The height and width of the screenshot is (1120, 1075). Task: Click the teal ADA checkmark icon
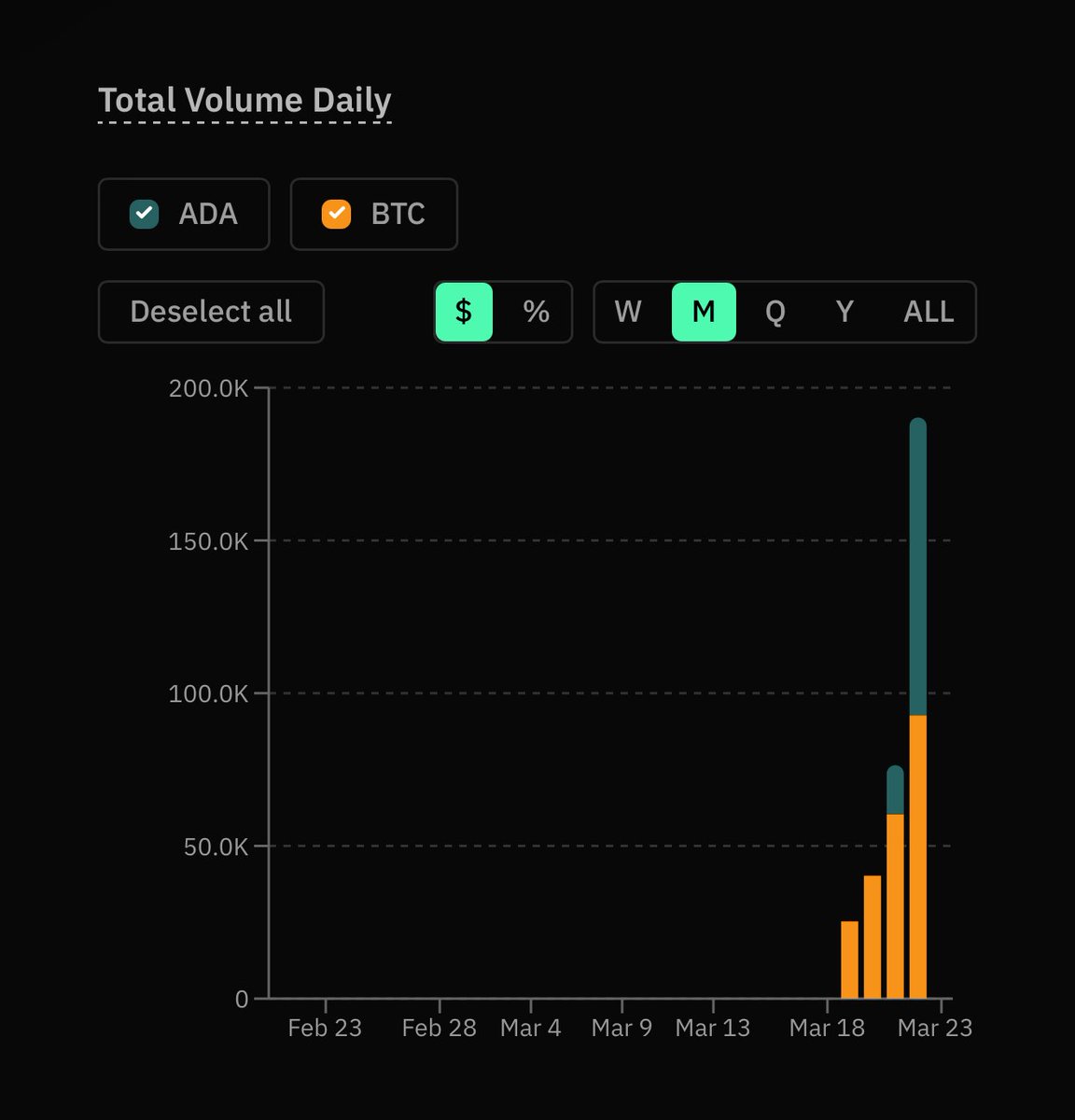point(142,214)
